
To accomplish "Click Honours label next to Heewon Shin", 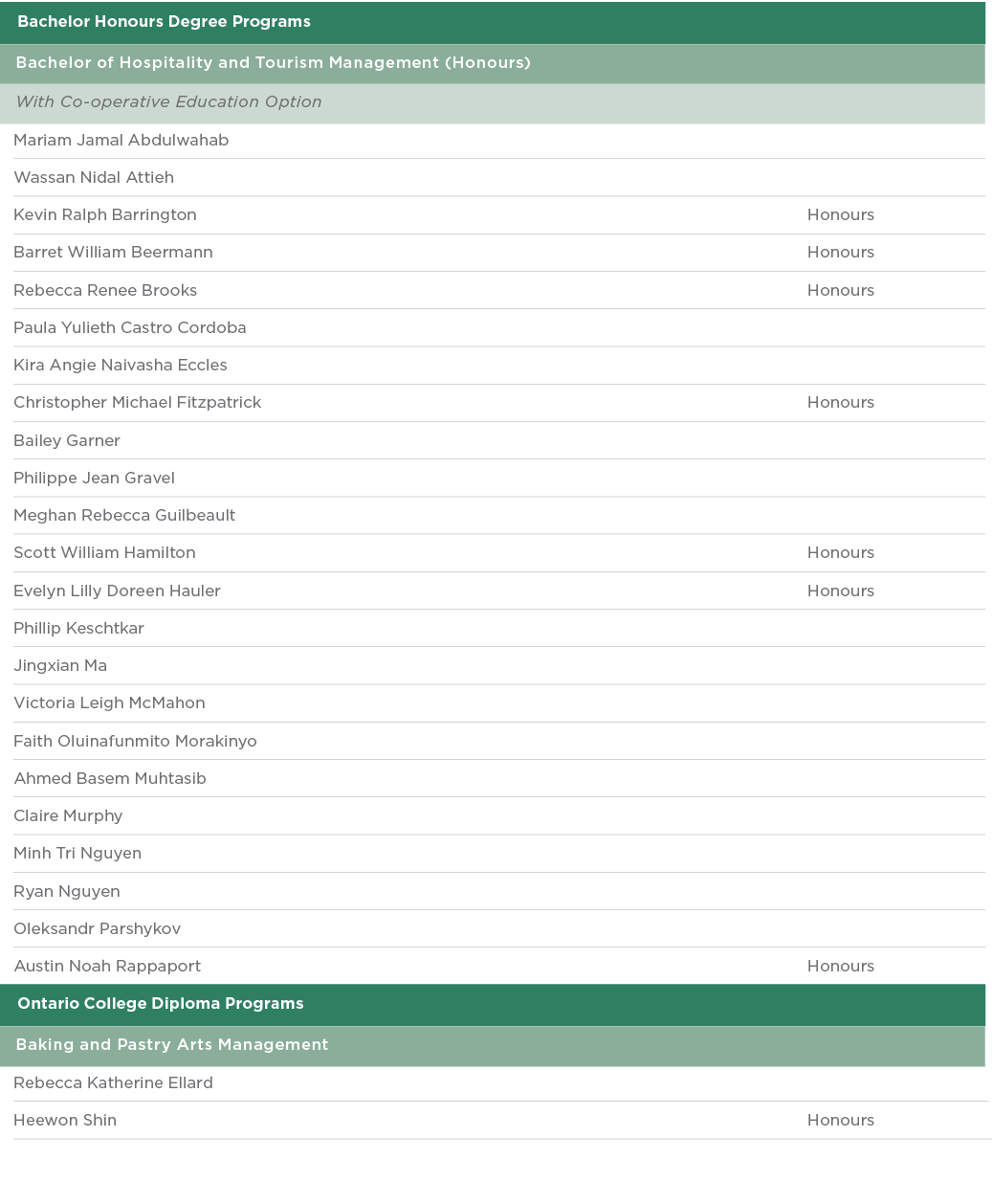I will pyautogui.click(x=840, y=1121).
